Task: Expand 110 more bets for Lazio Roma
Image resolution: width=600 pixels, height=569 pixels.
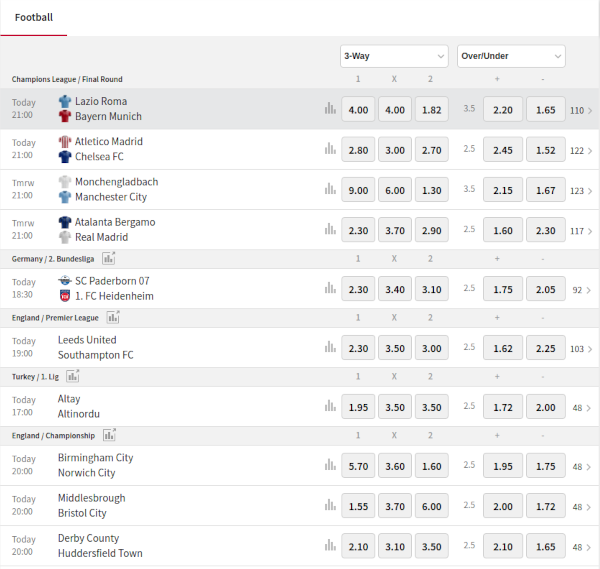Action: pos(581,111)
